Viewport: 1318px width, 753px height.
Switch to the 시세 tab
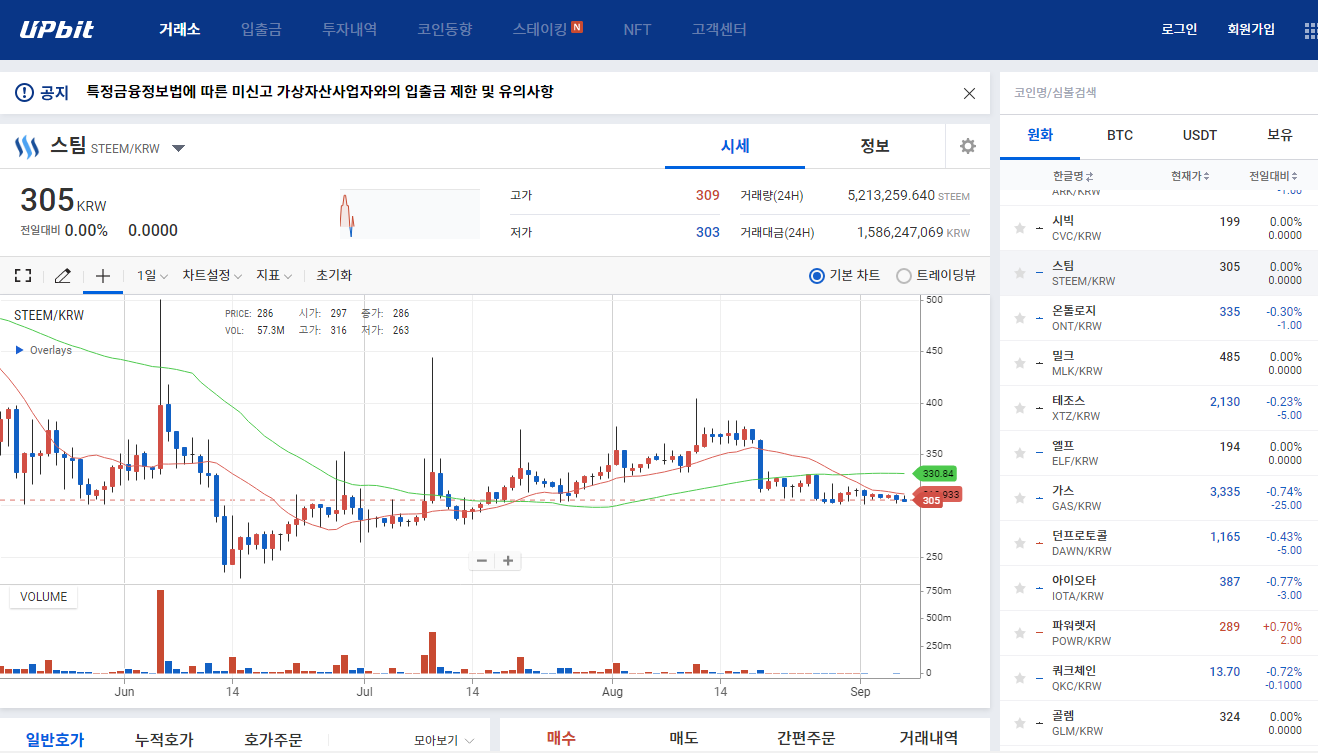[x=735, y=146]
